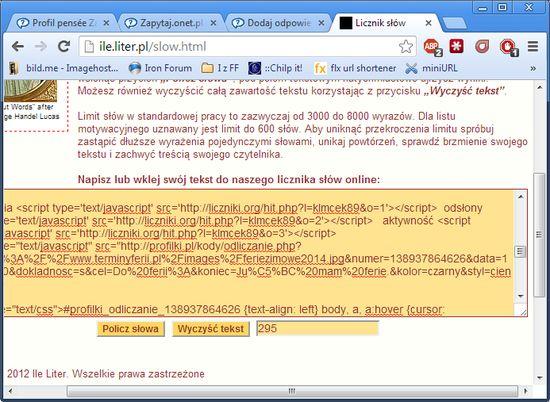This screenshot has width=550, height=402.
Task: Open the Adblock Plus extension icon
Action: coord(432,47)
